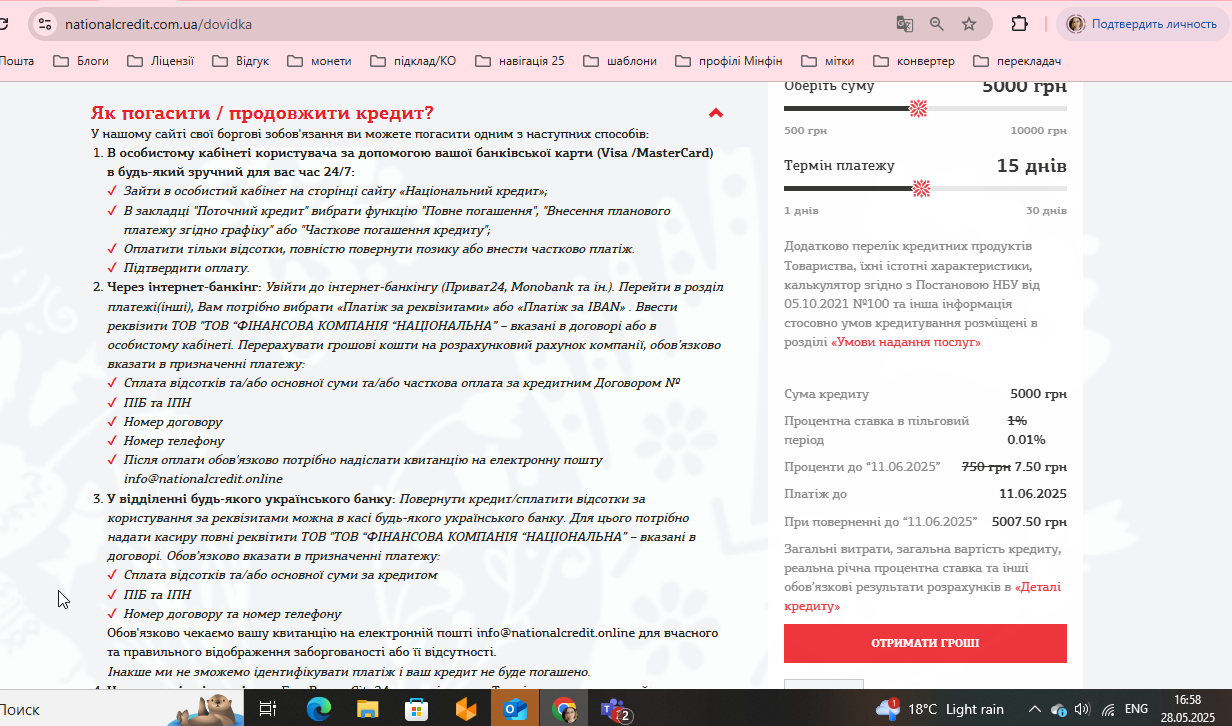Switch to Chrome on the taskbar
The image size is (1232, 726).
[x=565, y=709]
